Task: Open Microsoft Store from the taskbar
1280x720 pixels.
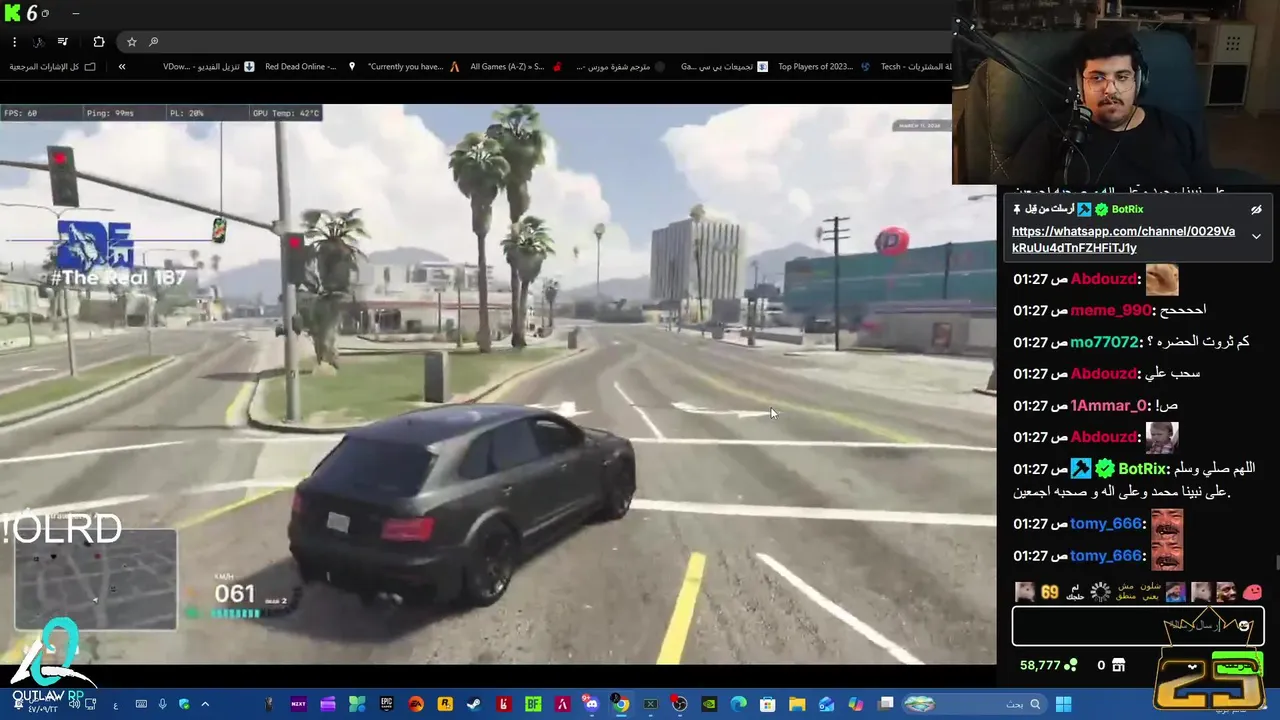Action: pyautogui.click(x=767, y=704)
